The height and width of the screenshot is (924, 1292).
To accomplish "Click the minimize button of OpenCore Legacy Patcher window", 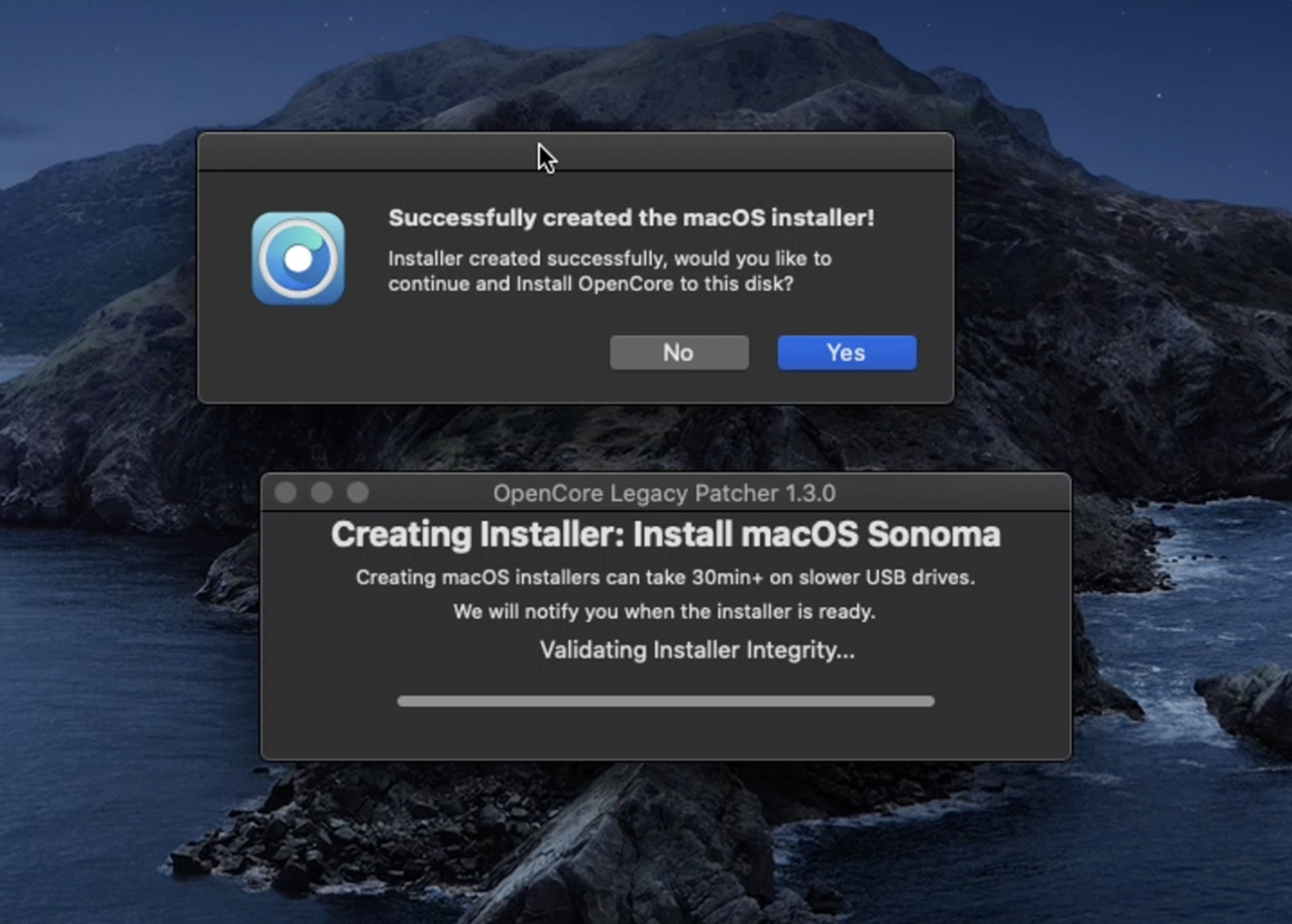I will pyautogui.click(x=321, y=493).
